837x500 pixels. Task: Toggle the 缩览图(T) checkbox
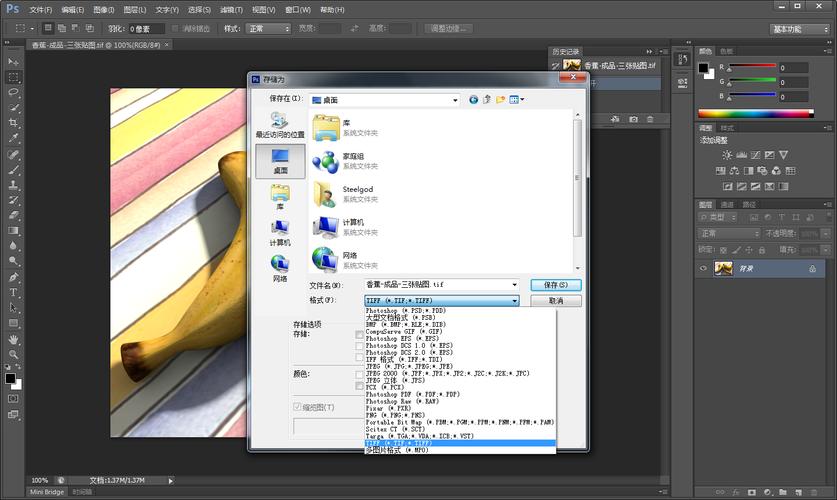point(297,407)
